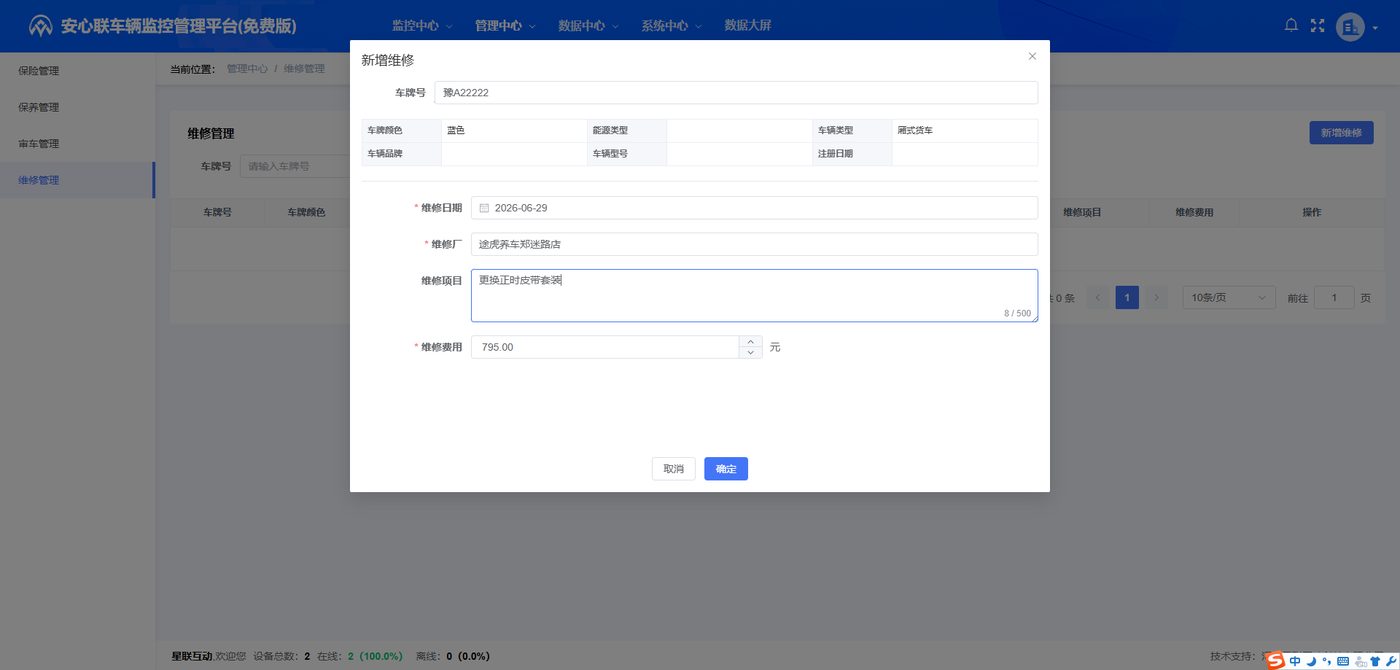
Task: Click the 取消 button
Action: 673,469
